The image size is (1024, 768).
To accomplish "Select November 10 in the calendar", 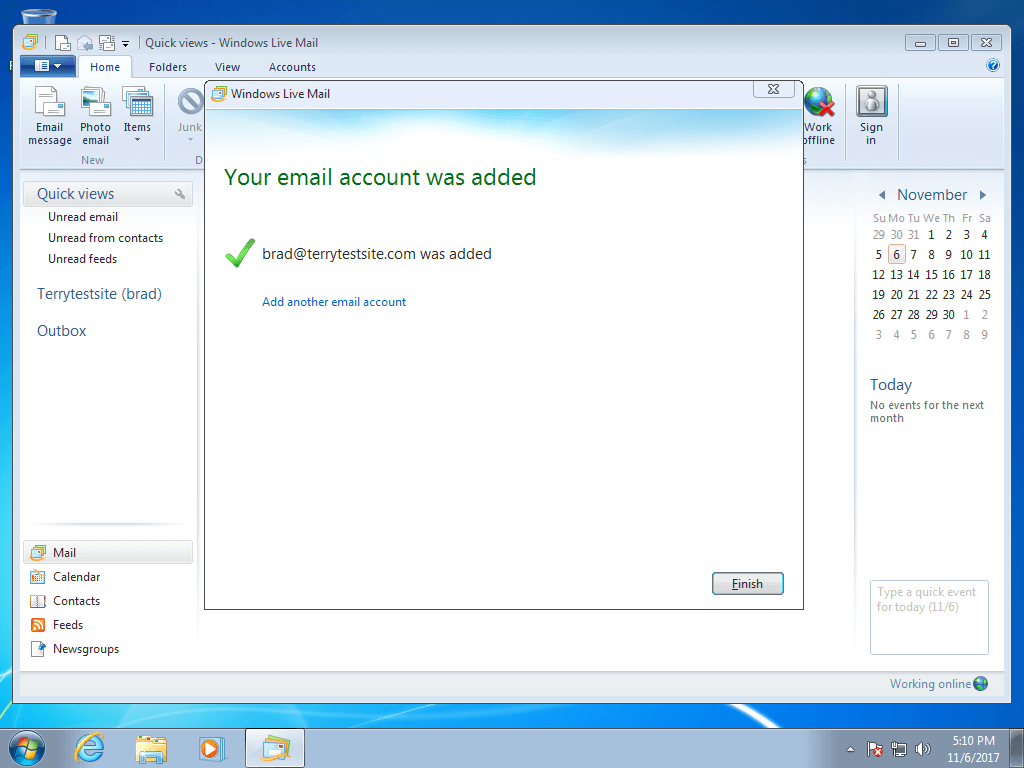I will click(x=967, y=255).
